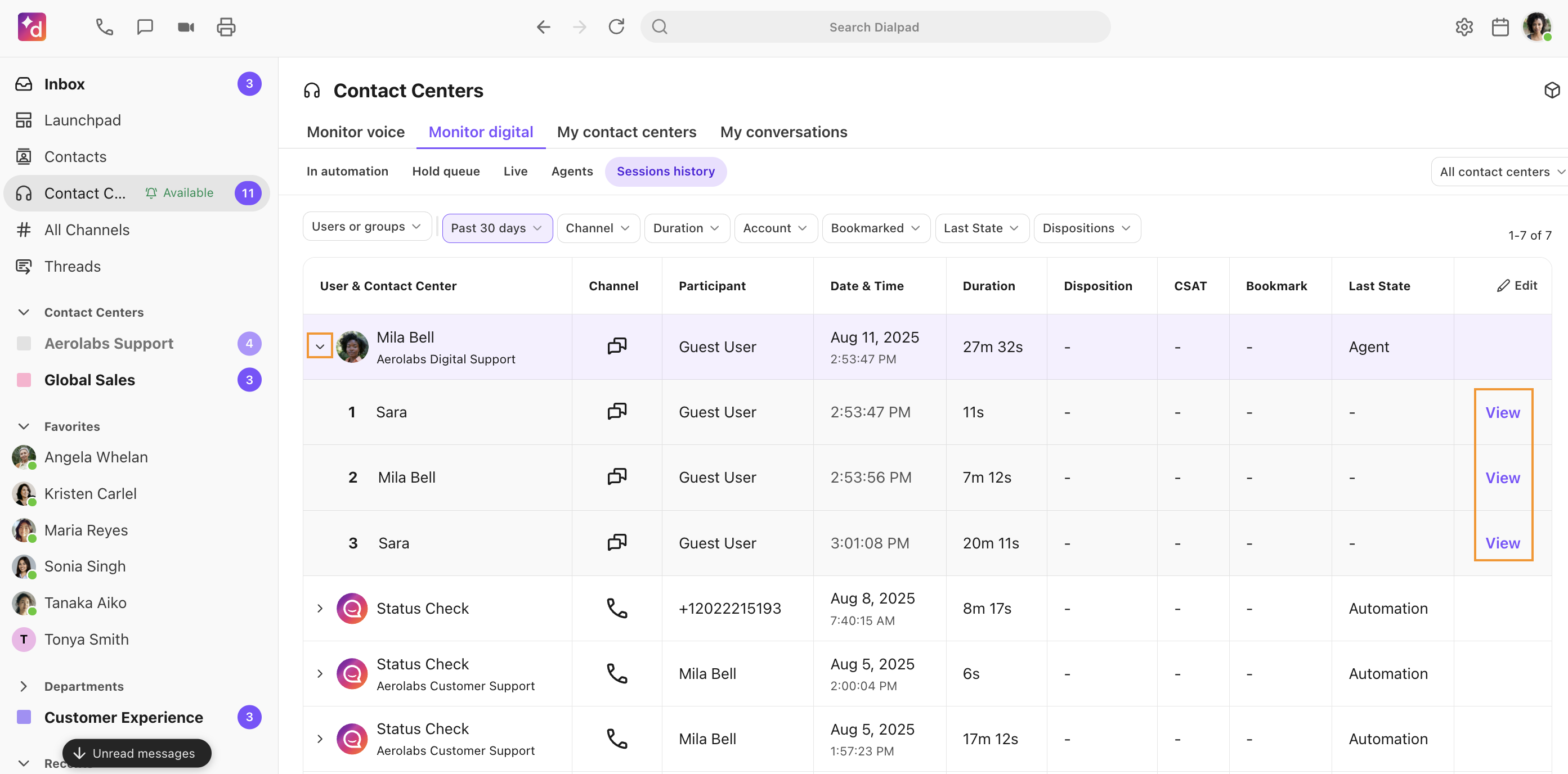
Task: Open Sonia Singh favorite contact
Action: click(137, 566)
